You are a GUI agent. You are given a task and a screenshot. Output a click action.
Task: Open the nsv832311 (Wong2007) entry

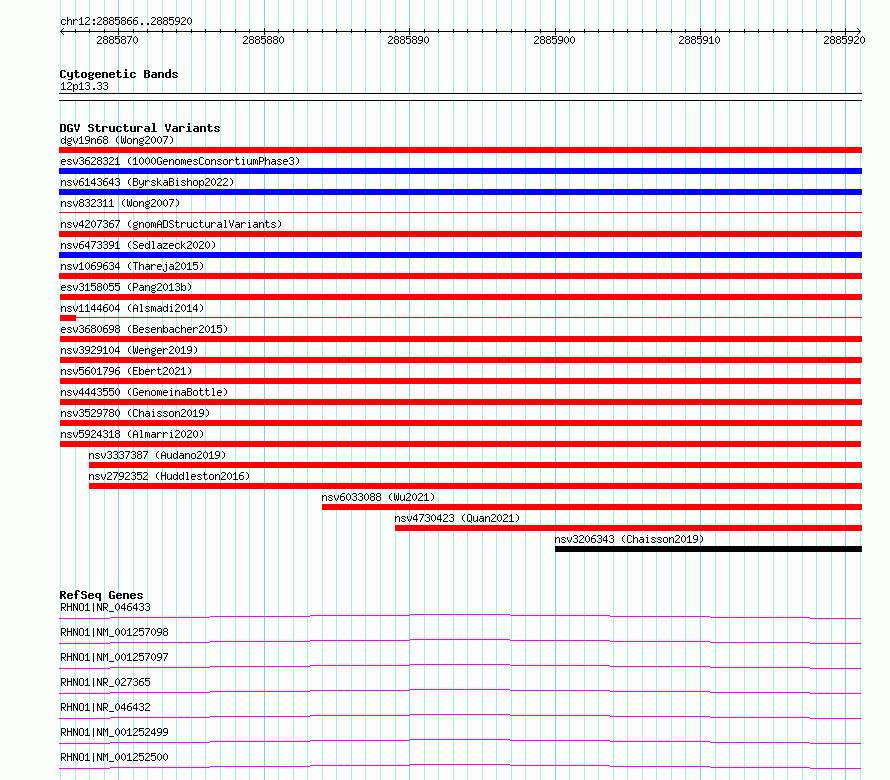(120, 203)
